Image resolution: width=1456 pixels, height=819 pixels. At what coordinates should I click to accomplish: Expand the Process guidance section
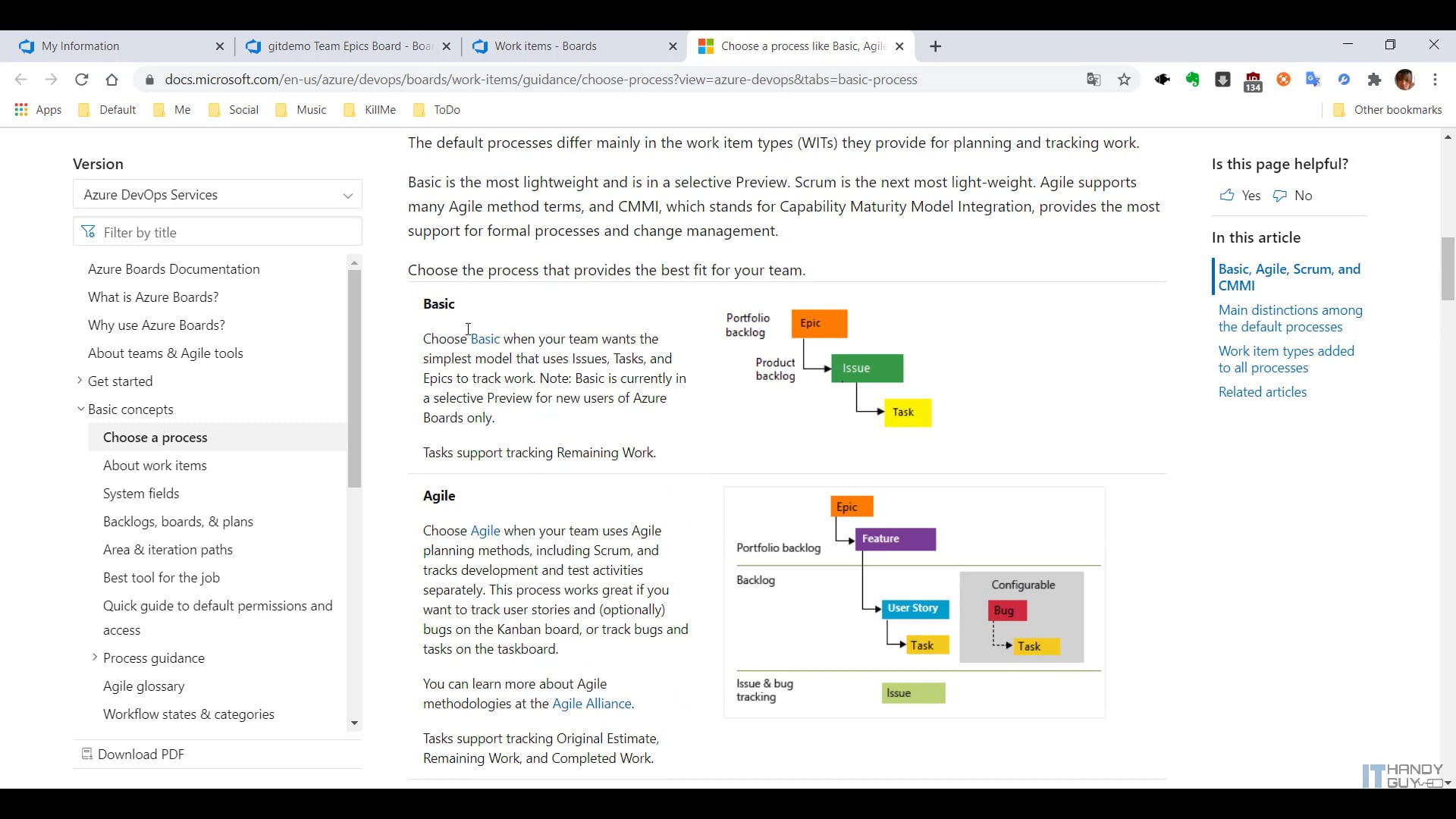[x=95, y=657]
